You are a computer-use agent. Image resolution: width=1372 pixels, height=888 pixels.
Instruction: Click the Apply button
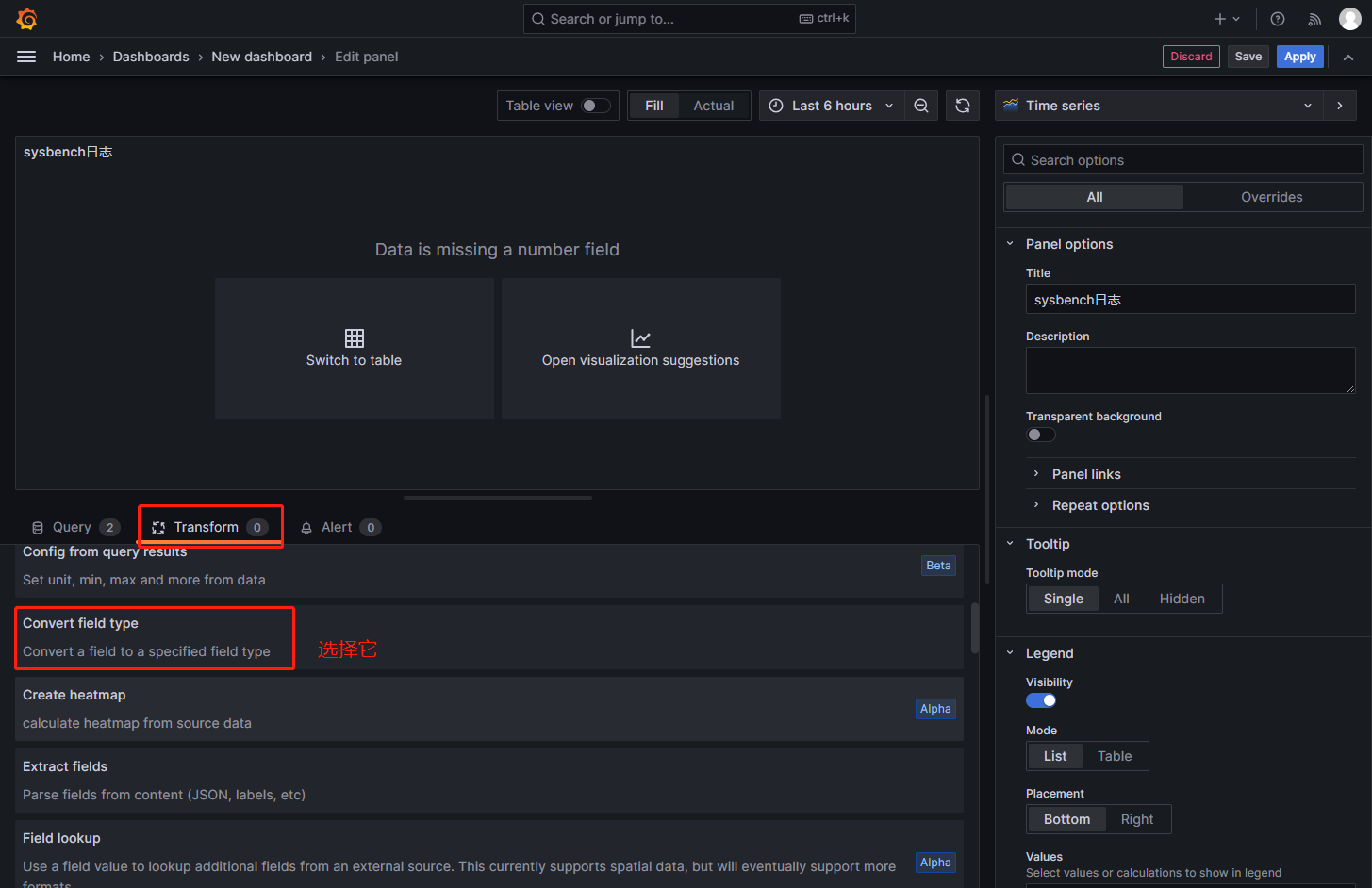1300,57
